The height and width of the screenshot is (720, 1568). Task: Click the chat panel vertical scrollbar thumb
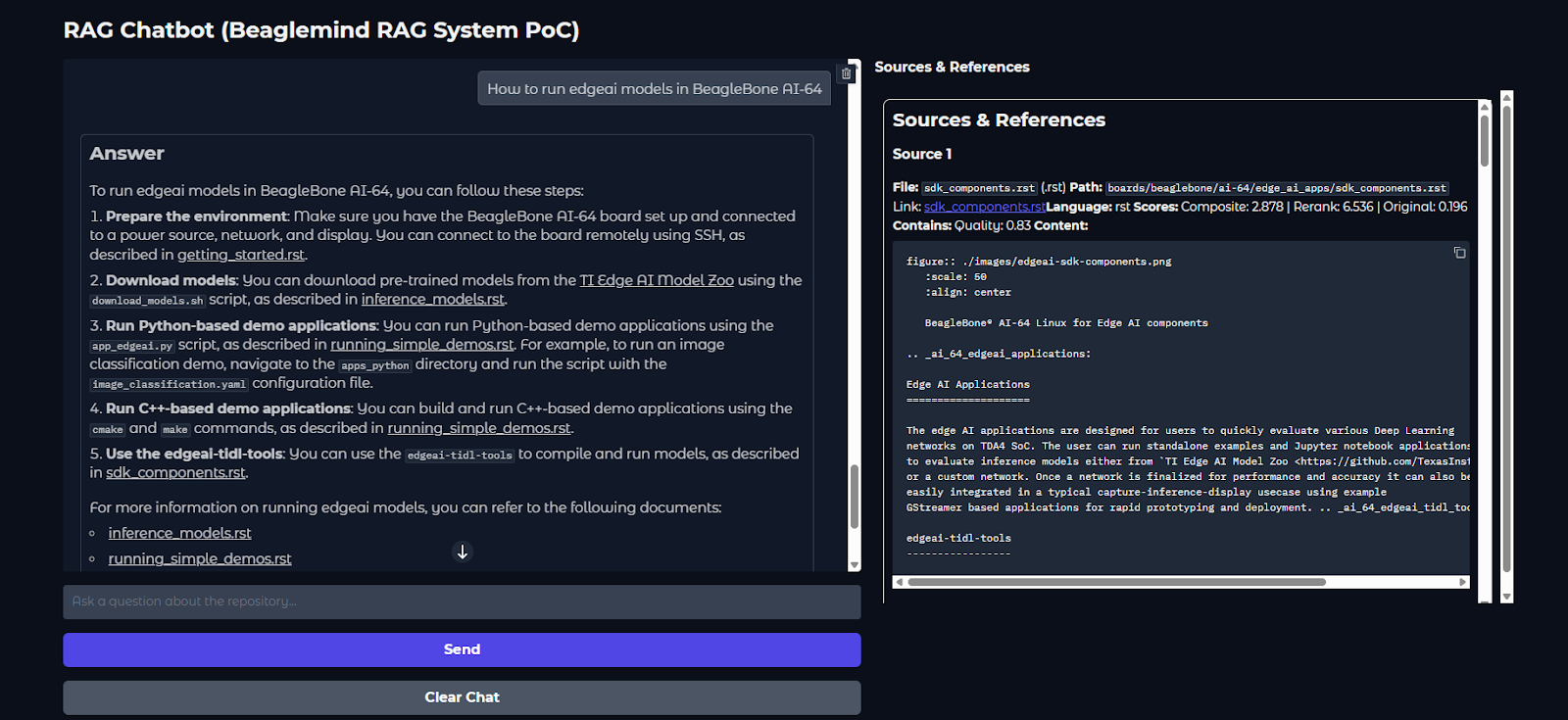tap(855, 497)
